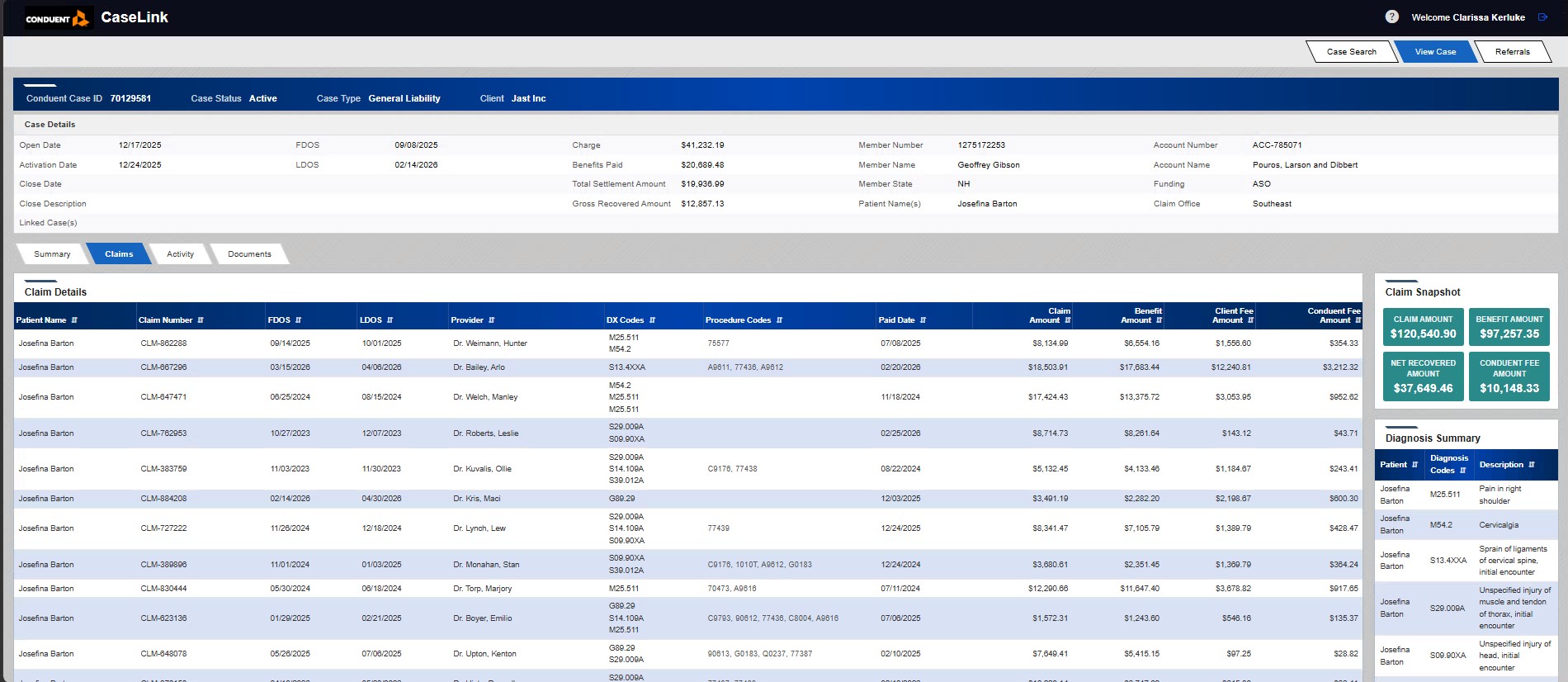1568x682 pixels.
Task: Click the Conduent Fee Amount snapshot tile
Action: [1509, 376]
